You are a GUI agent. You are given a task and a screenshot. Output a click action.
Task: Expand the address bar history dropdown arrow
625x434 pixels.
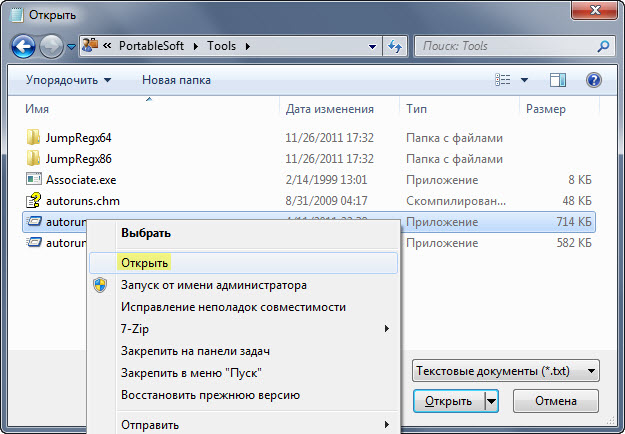click(x=371, y=46)
